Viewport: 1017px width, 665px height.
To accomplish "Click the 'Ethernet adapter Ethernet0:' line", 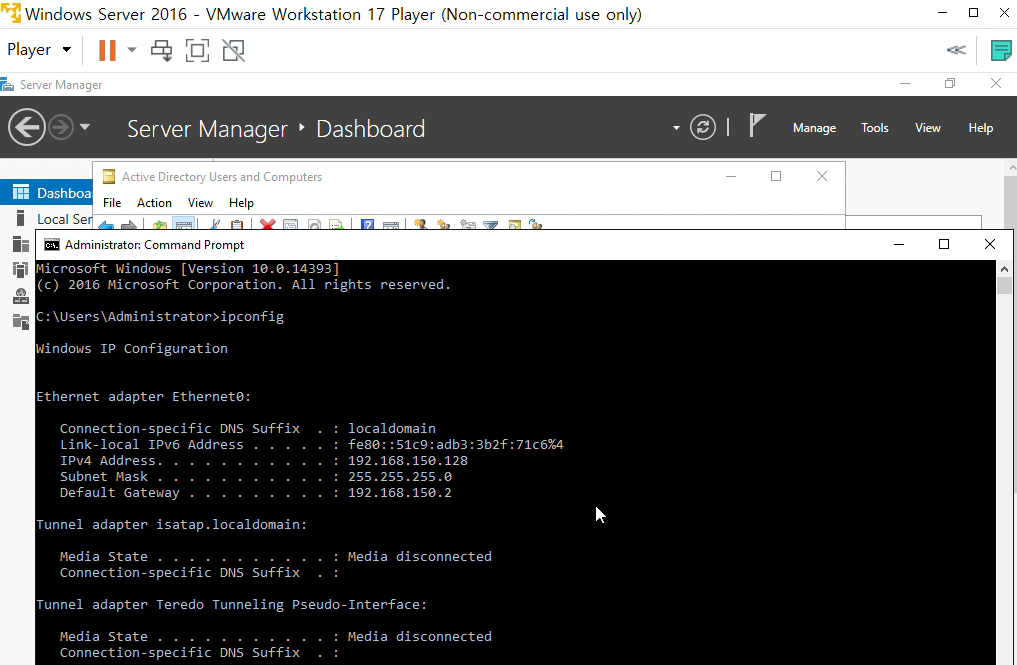I will (143, 396).
